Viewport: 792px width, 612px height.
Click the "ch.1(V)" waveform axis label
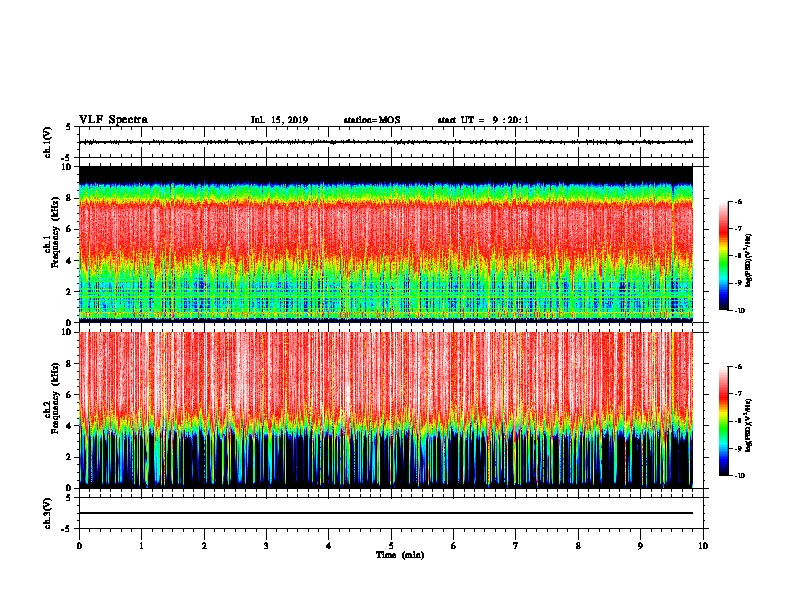tap(48, 142)
